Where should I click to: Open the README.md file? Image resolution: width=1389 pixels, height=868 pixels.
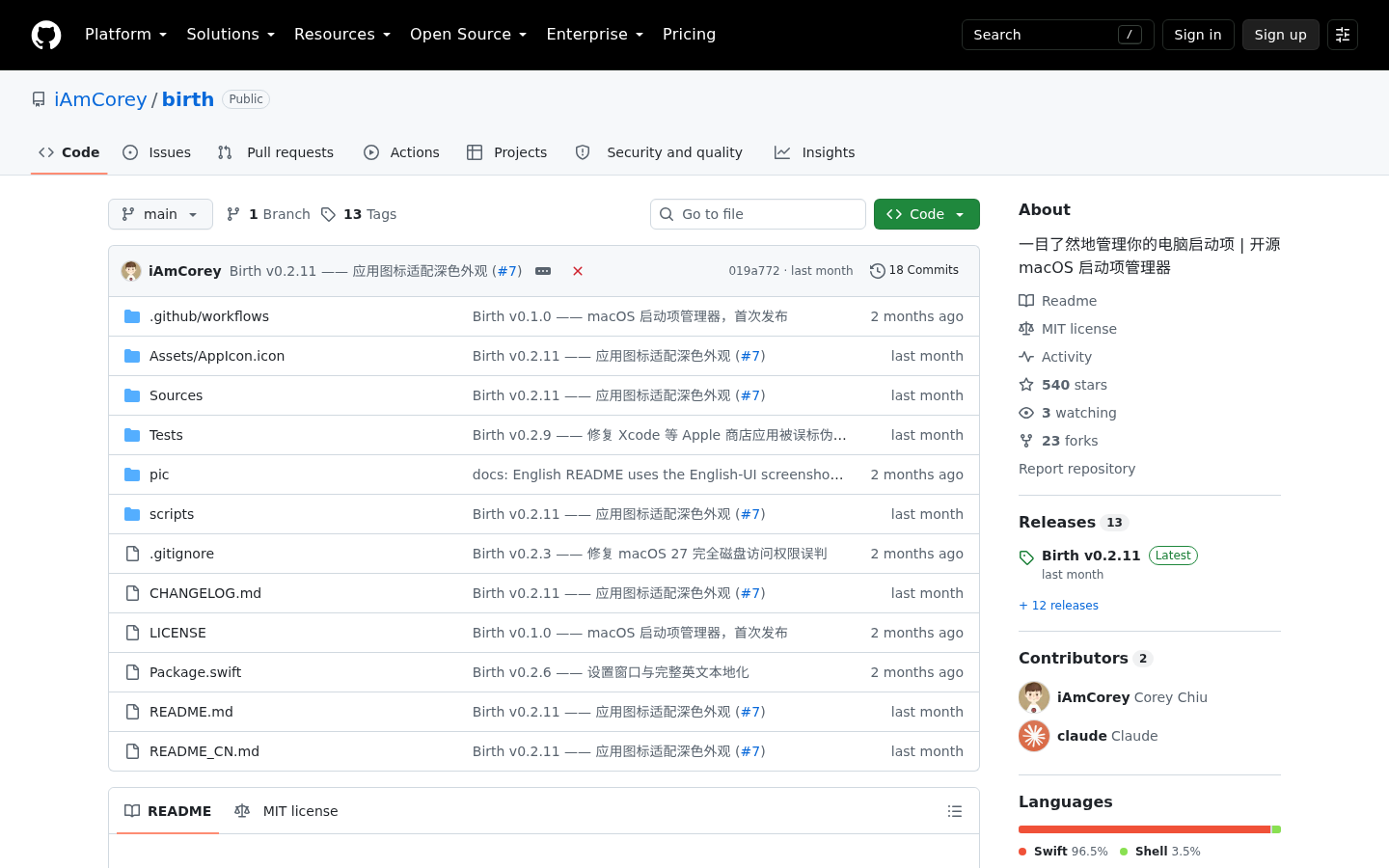[191, 712]
